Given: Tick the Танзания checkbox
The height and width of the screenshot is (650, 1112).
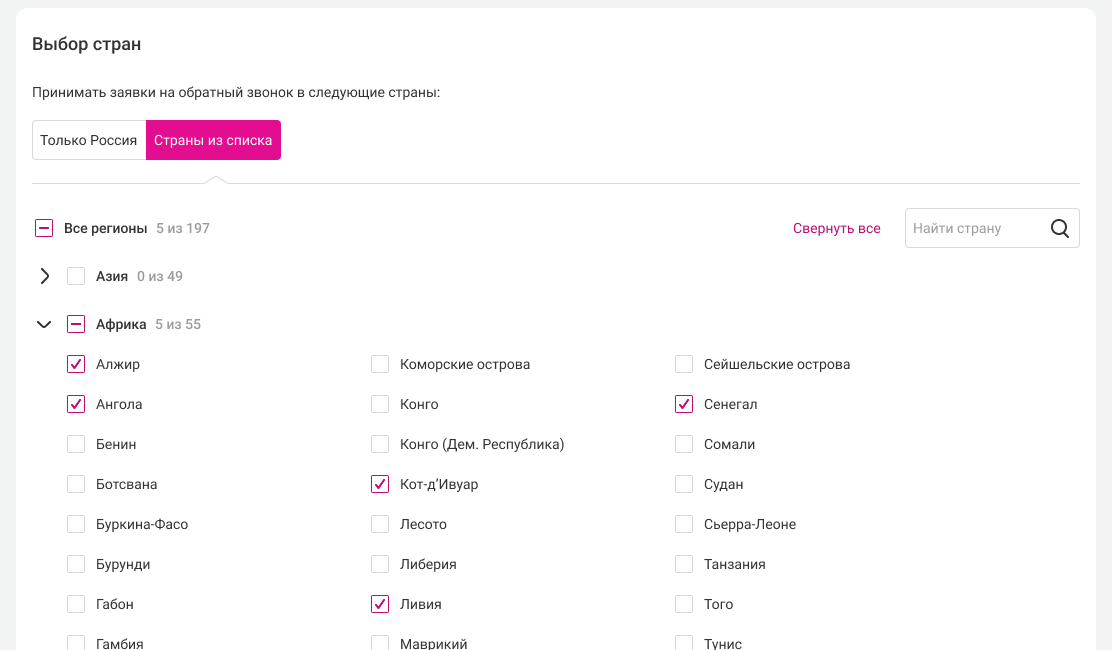Looking at the screenshot, I should tap(684, 564).
